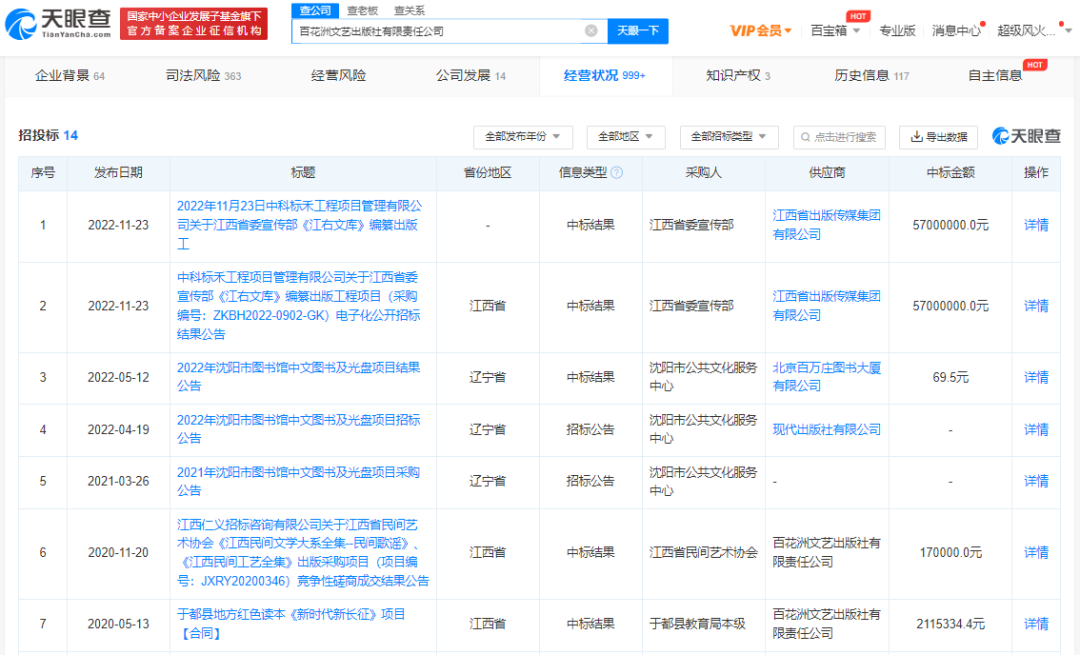Click the help icon next to 信息类型
This screenshot has width=1080, height=655.
click(x=617, y=173)
